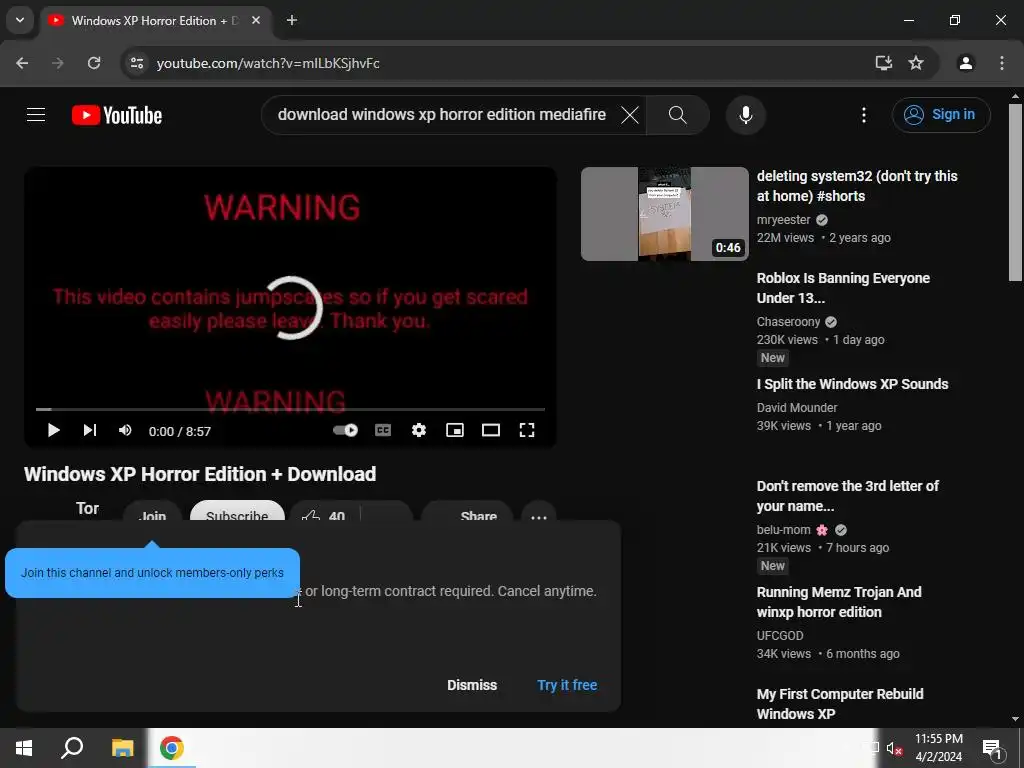Open the Chrome three-dot menu
Image resolution: width=1024 pixels, height=768 pixels.
click(1002, 63)
